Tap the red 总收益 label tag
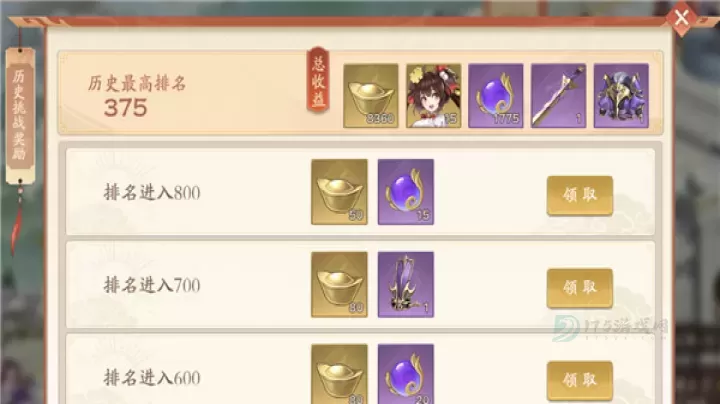The height and width of the screenshot is (404, 720). [x=318, y=79]
